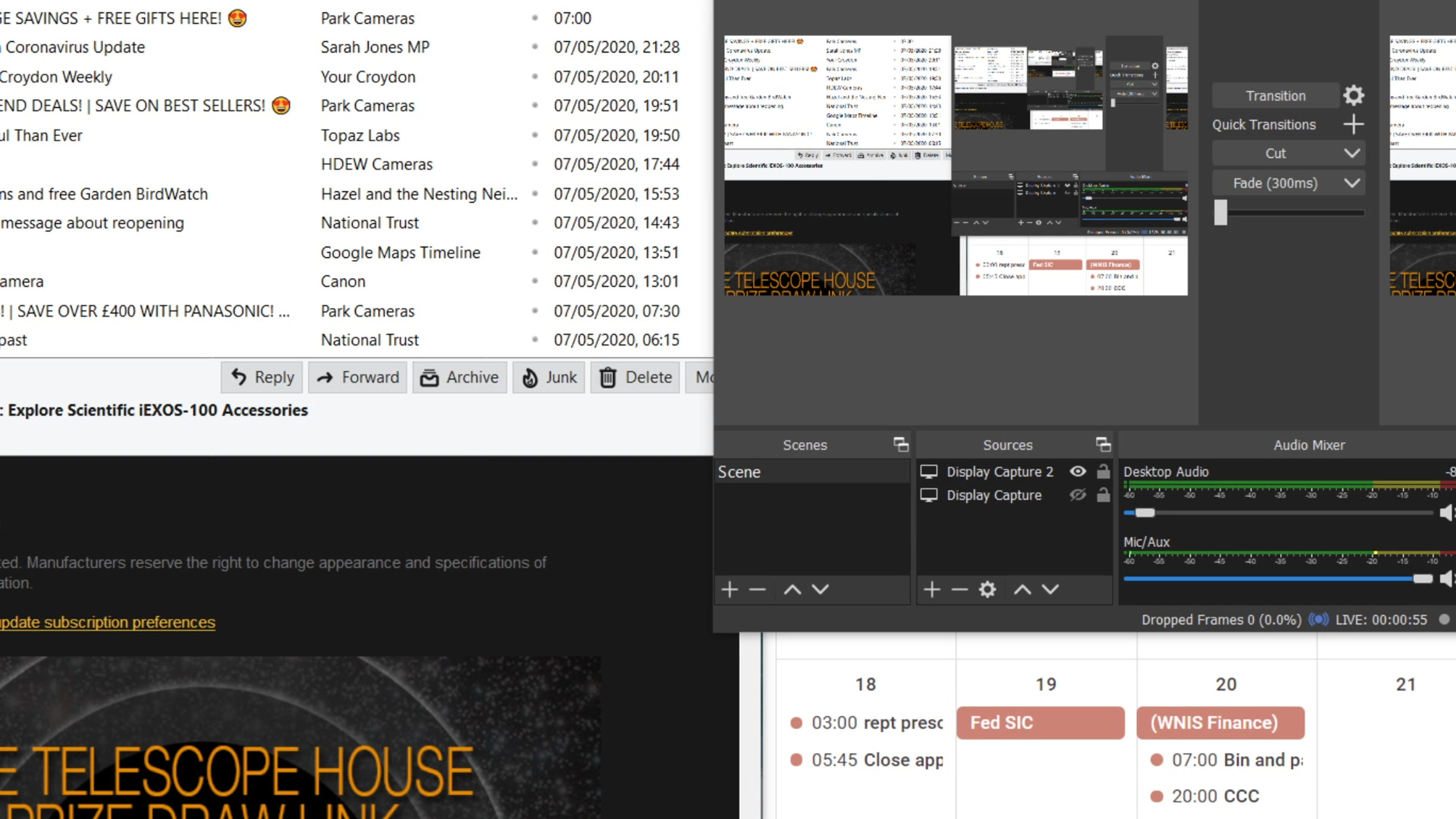Remove selected source with minus icon

coord(960,590)
